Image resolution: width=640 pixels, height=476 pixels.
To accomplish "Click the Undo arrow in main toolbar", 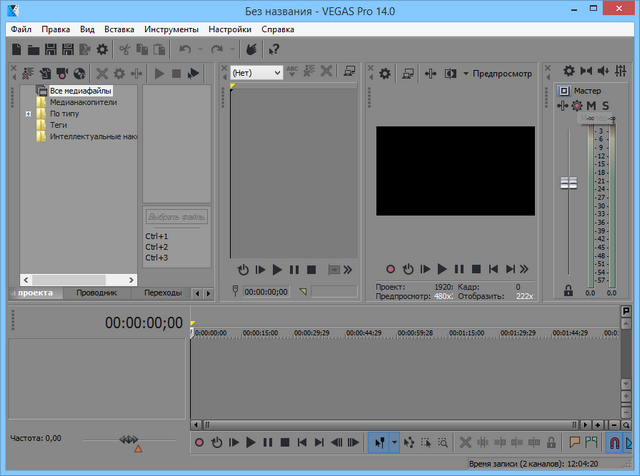I will click(x=184, y=49).
